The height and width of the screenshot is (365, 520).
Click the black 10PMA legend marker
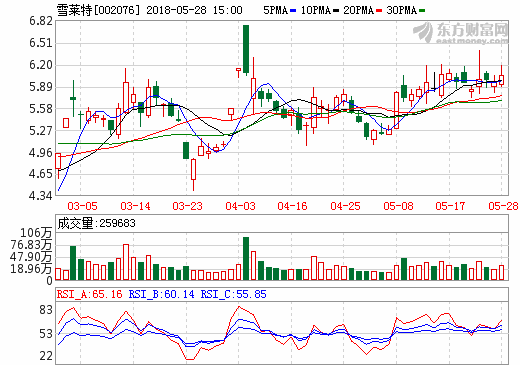click(x=336, y=11)
